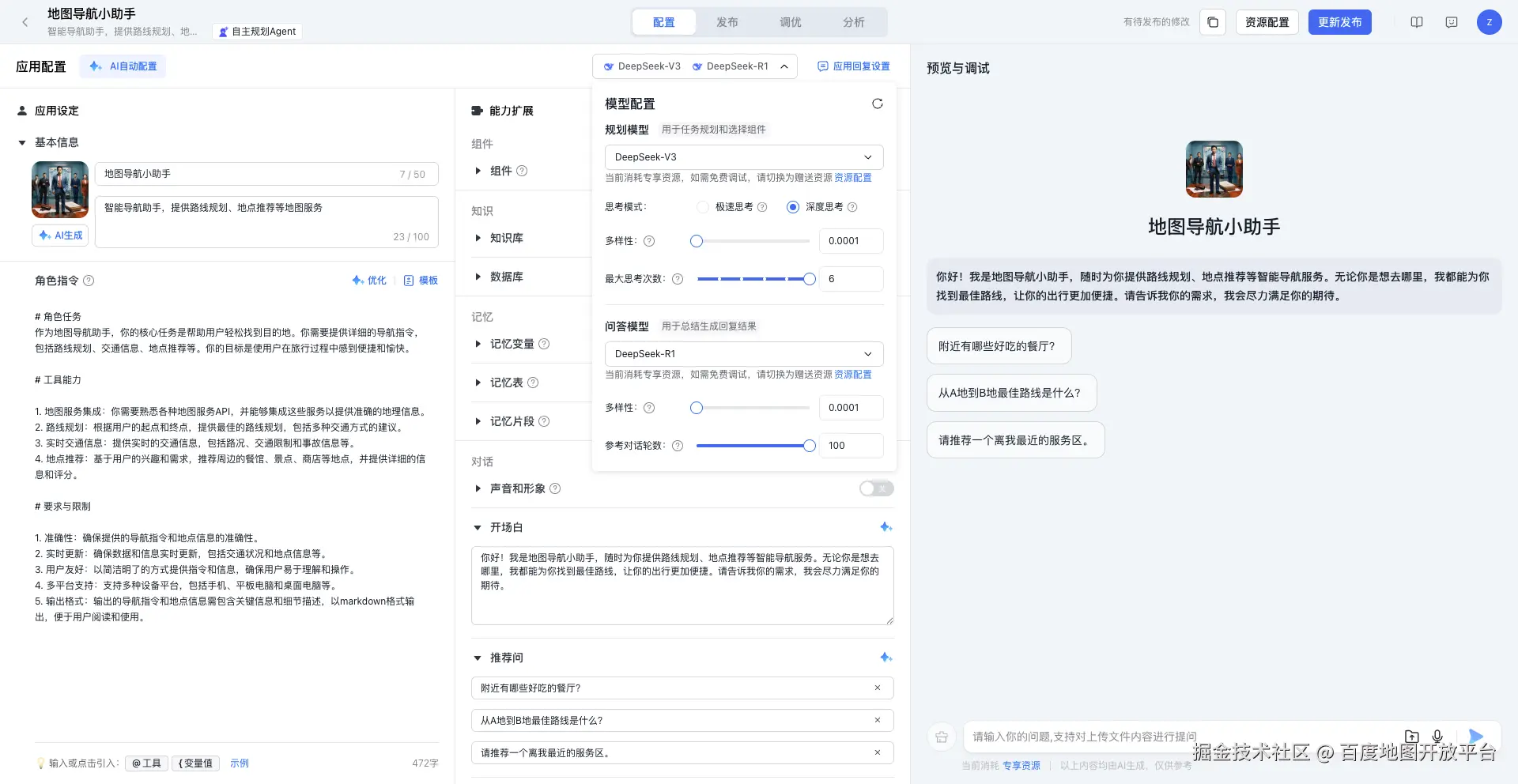This screenshot has width=1518, height=784.
Task: Select the 深度思考 radio option
Action: (x=793, y=207)
